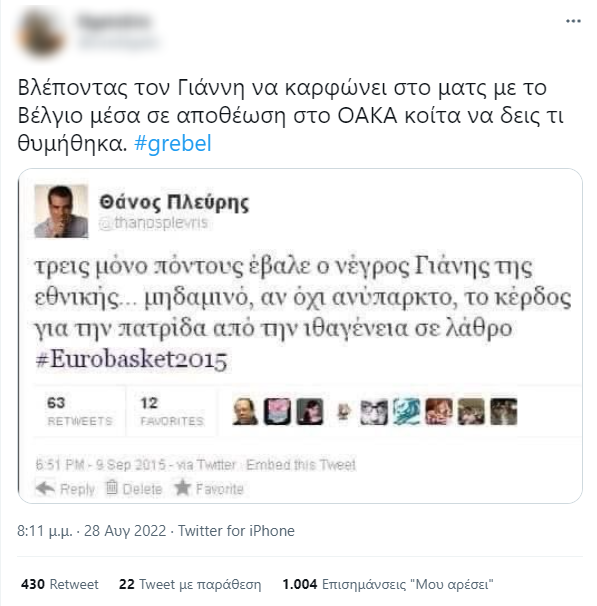This screenshot has width=597, height=606.
Task: Show the 430 Retweet list
Action: click(x=60, y=584)
